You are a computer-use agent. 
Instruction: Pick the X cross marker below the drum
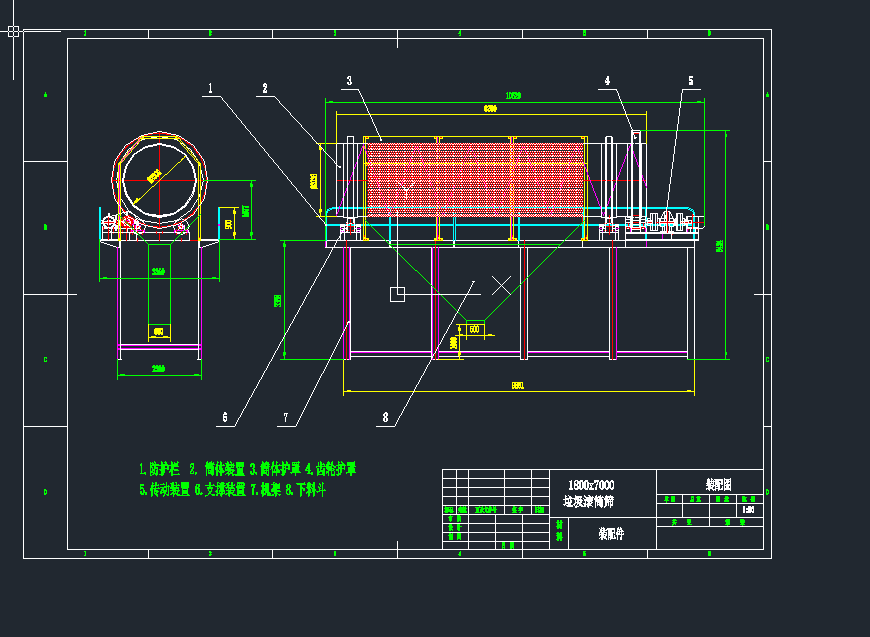coord(501,284)
